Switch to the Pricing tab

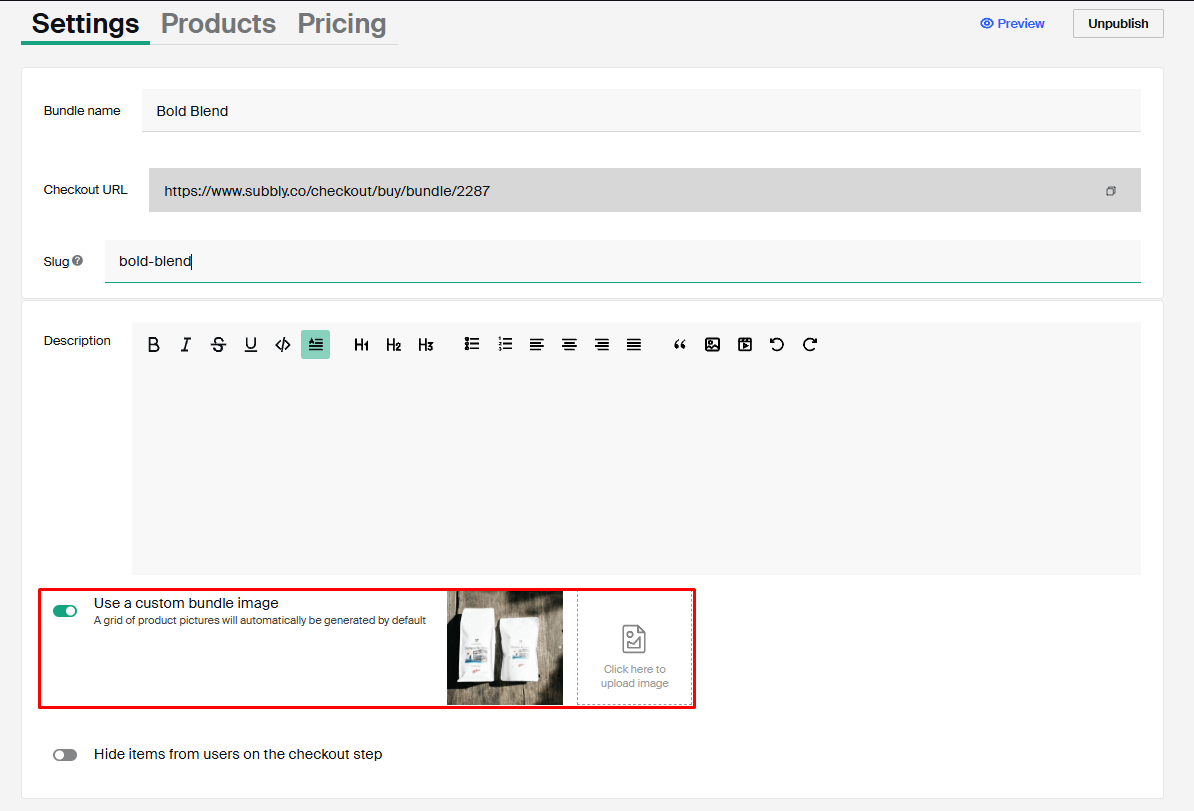[x=342, y=24]
